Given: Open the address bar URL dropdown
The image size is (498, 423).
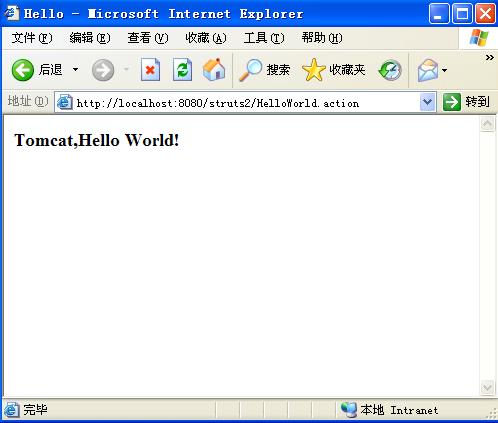Looking at the screenshot, I should coord(427,102).
